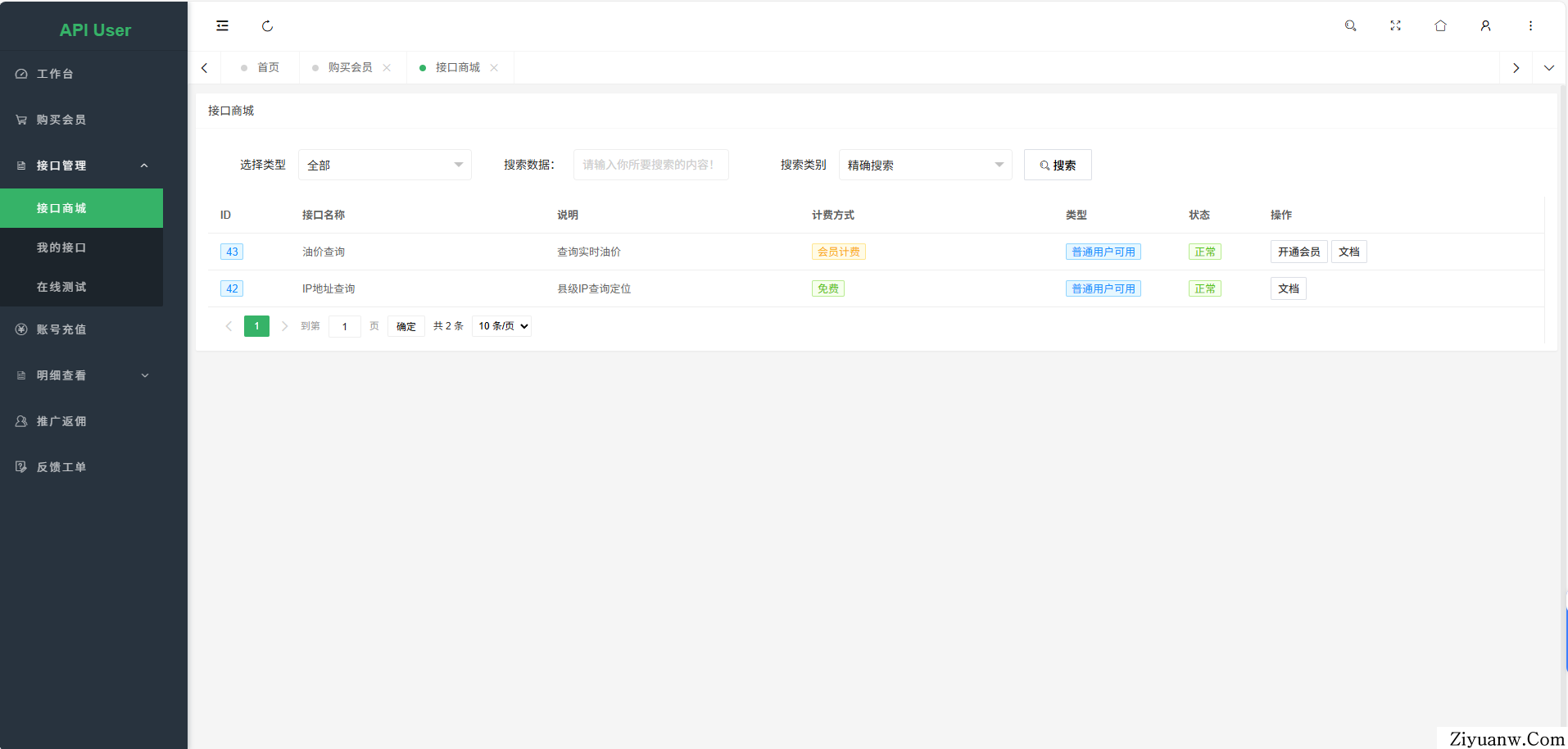
Task: Click the 免费 tag
Action: click(x=828, y=288)
